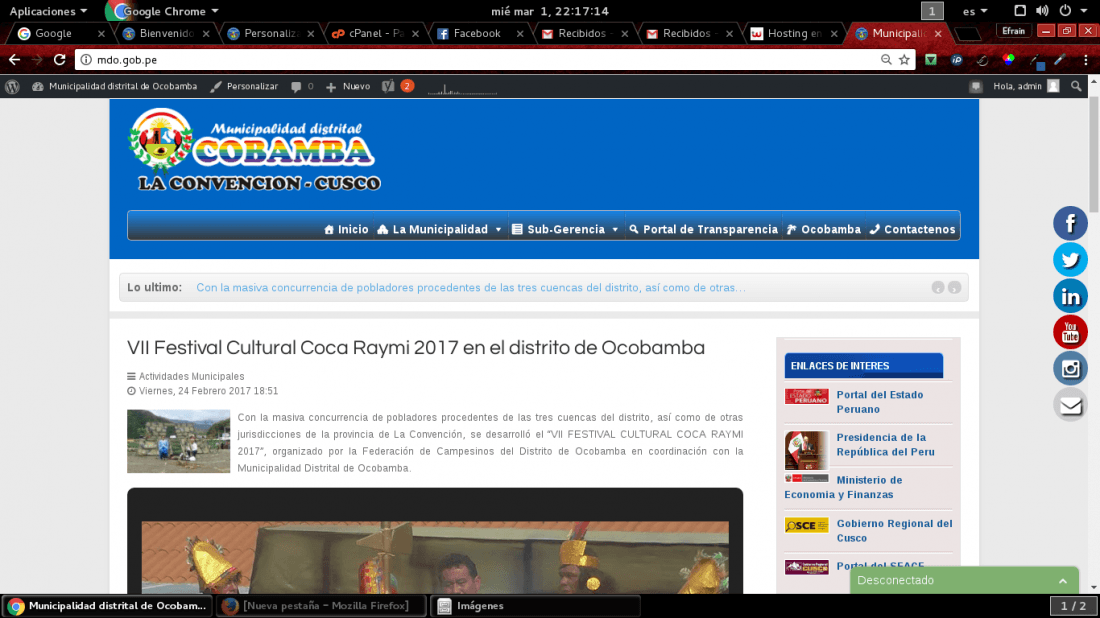1100x618 pixels.
Task: Switch to Mozilla Firefox window in taskbar
Action: [x=321, y=605]
